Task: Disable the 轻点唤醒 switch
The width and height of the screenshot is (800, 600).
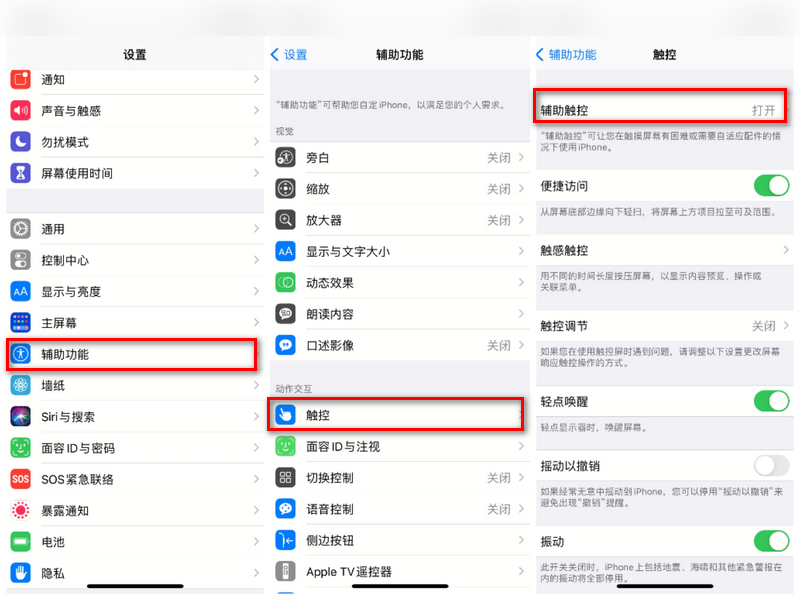Action: (770, 401)
